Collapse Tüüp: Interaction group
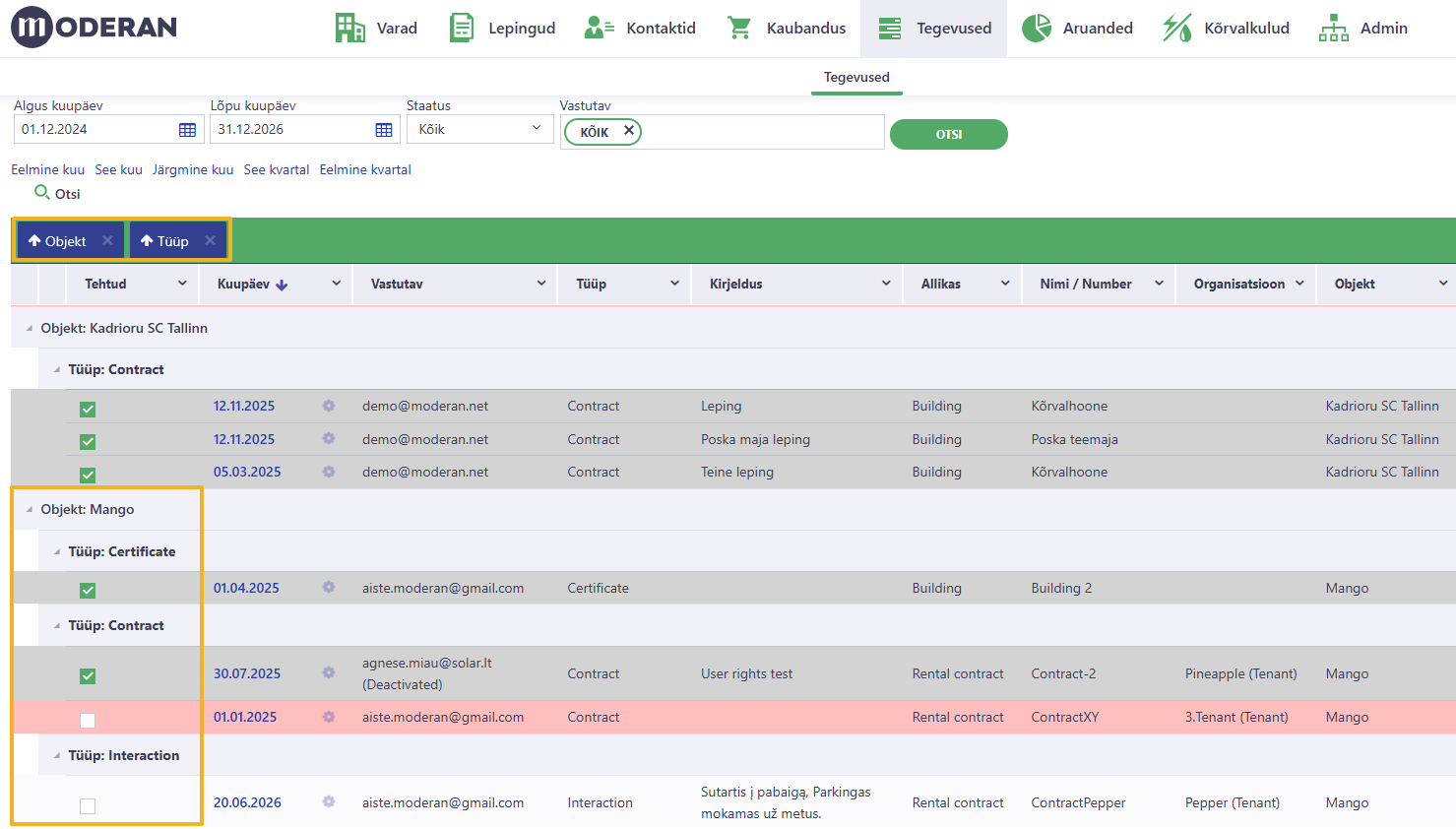Viewport: 1456px width, 829px height. click(57, 756)
